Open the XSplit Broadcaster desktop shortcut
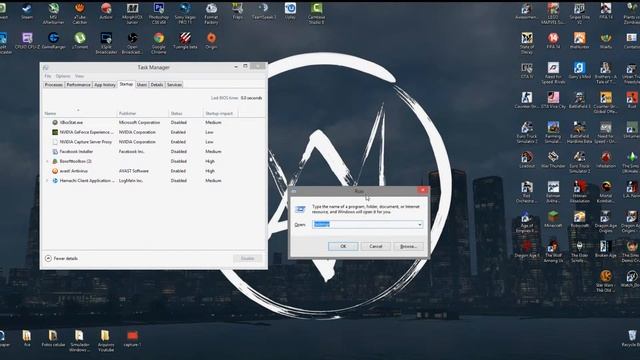 [106, 43]
